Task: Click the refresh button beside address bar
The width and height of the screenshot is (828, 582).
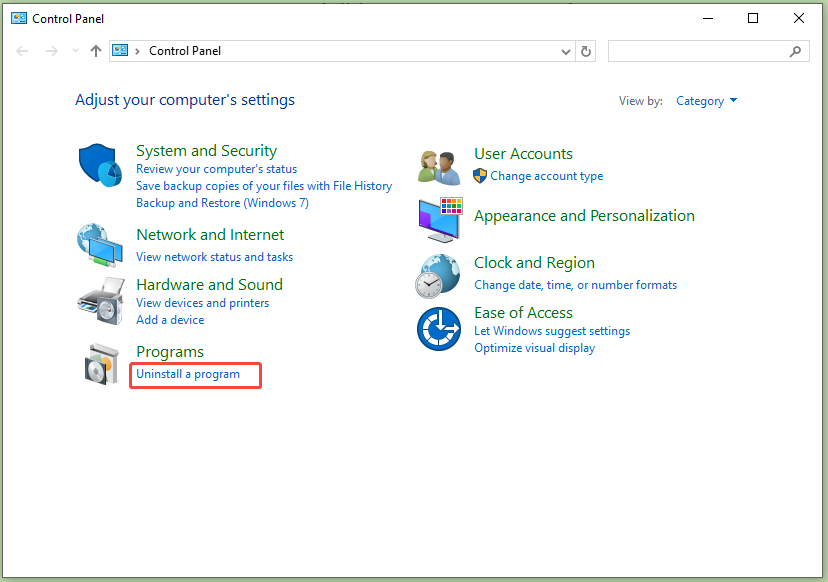Action: 586,51
